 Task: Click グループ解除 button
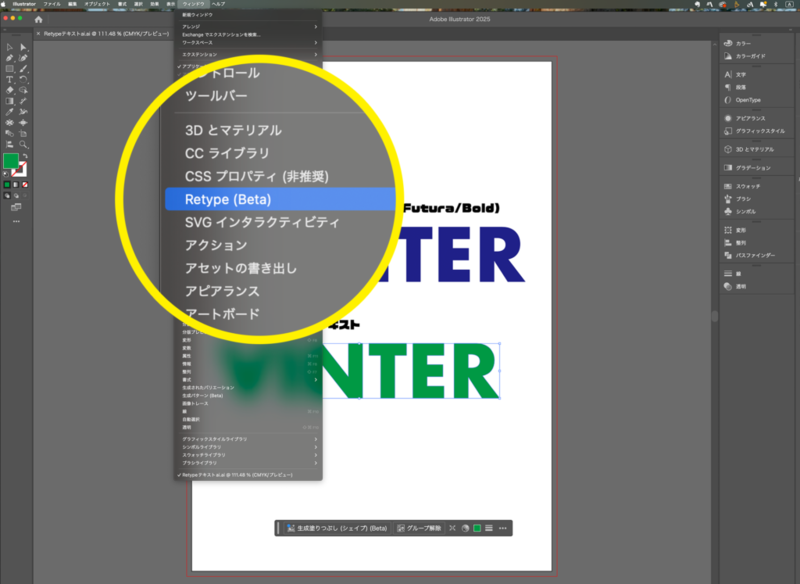(x=419, y=528)
